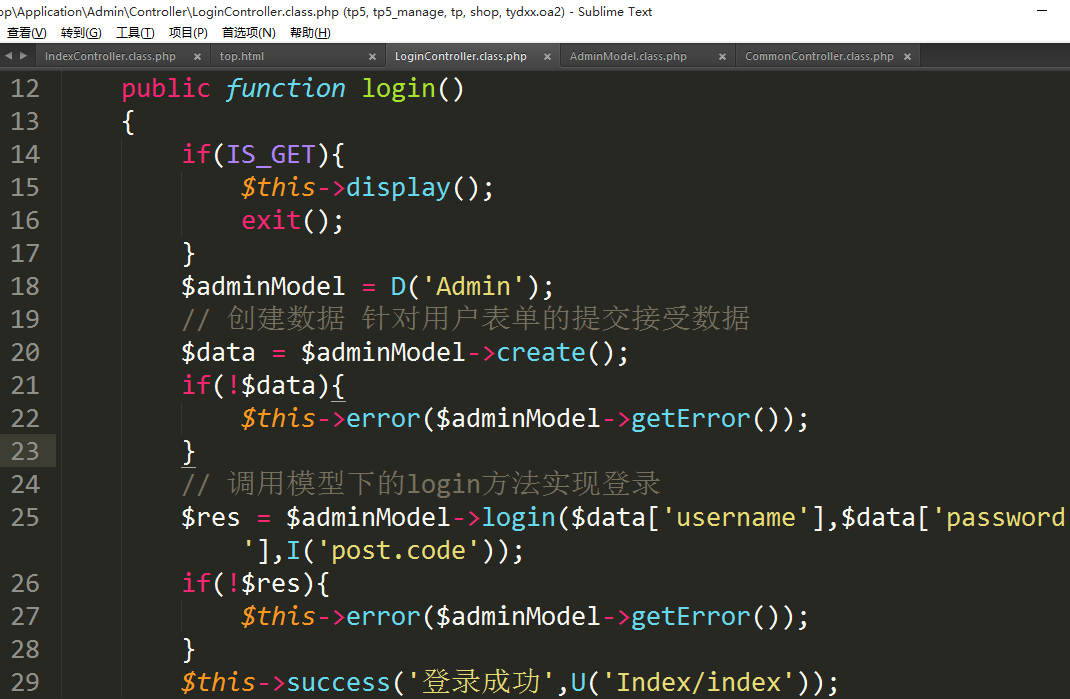Close the IndexController.class.php tab
Screen dimensions: 1070x699
tap(197, 57)
